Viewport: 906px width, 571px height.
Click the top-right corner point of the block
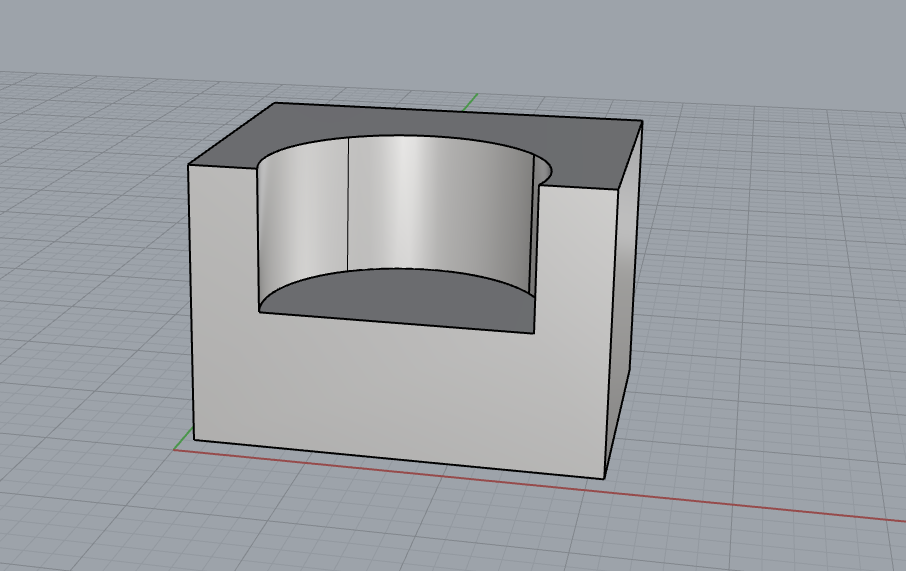(x=641, y=123)
